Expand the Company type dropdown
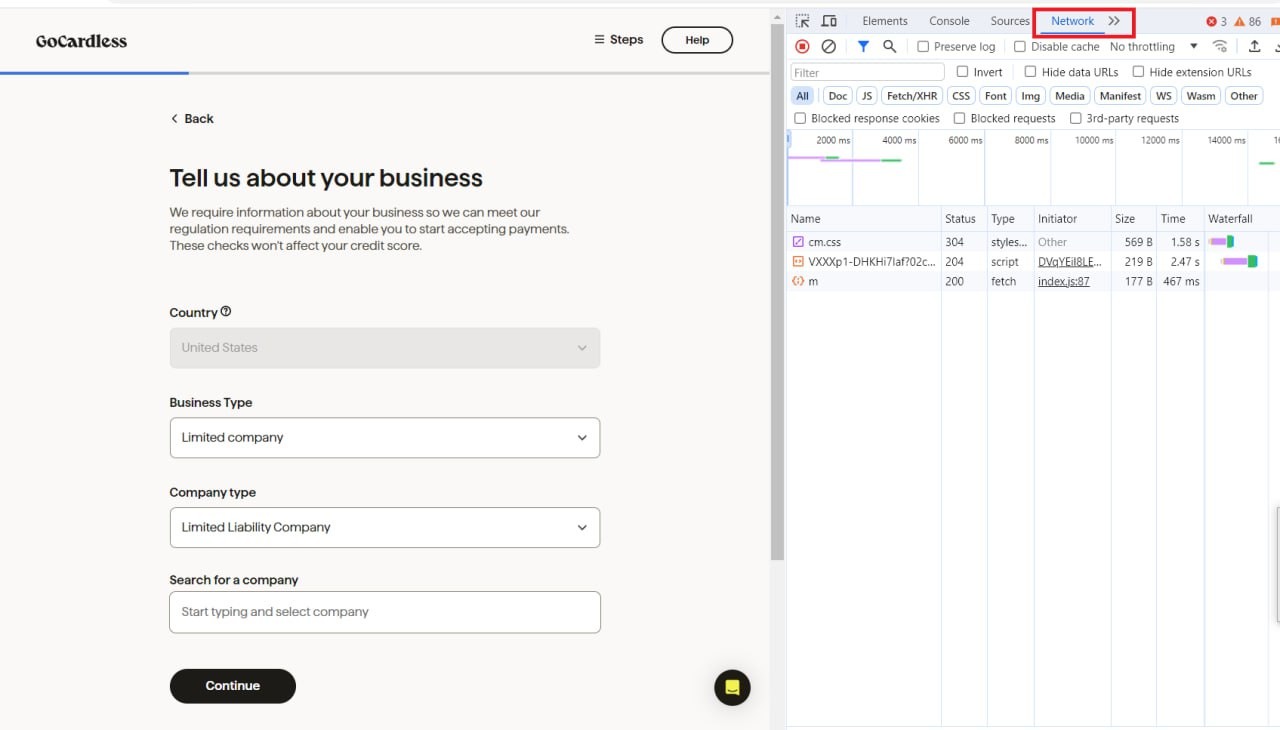 pos(385,528)
